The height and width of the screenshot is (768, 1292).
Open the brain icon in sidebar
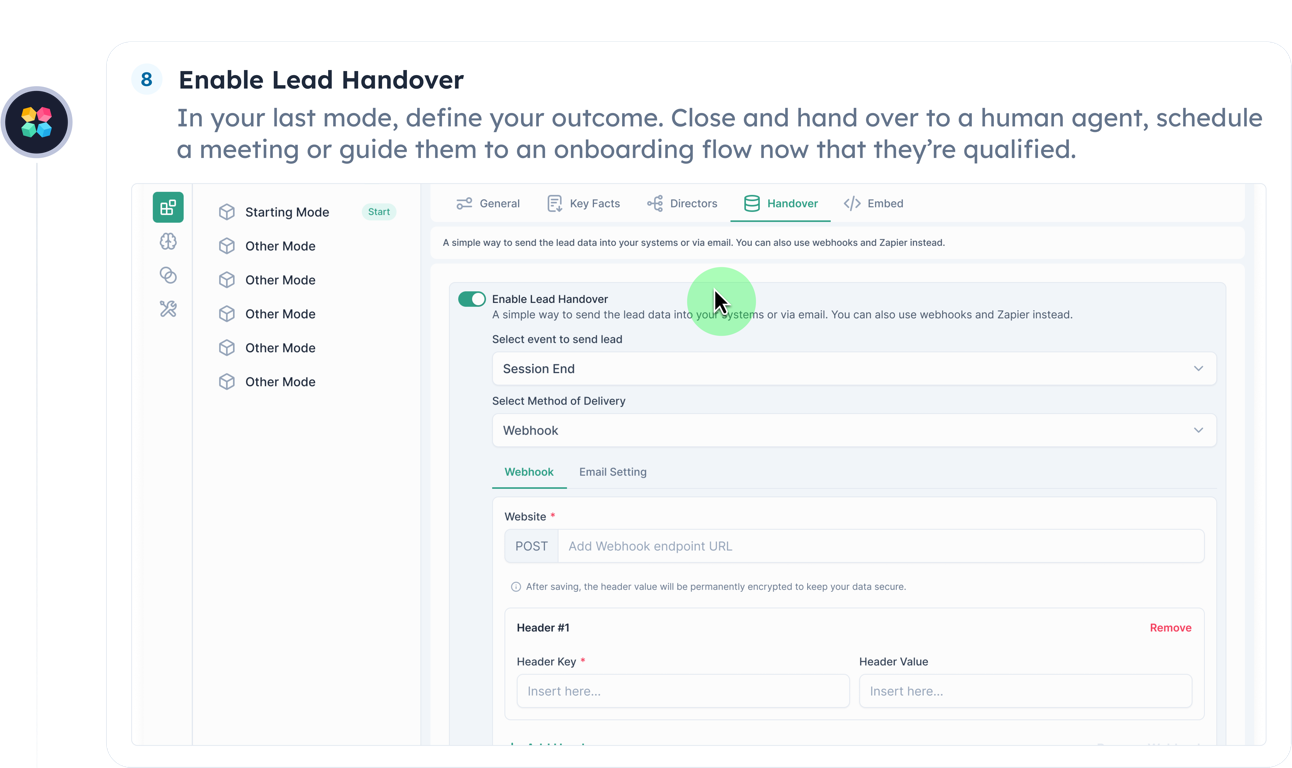168,241
